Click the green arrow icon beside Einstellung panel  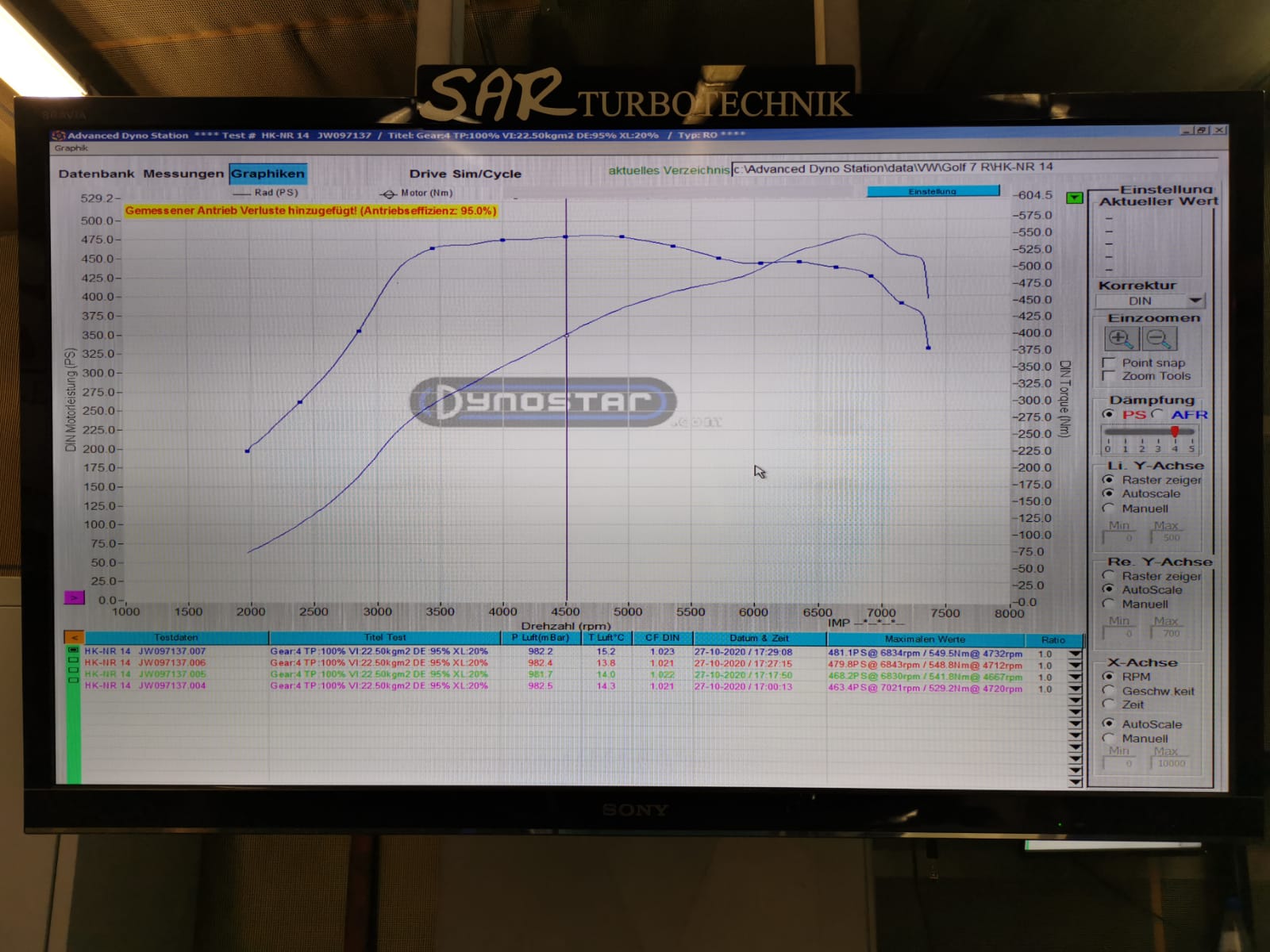pos(1074,198)
